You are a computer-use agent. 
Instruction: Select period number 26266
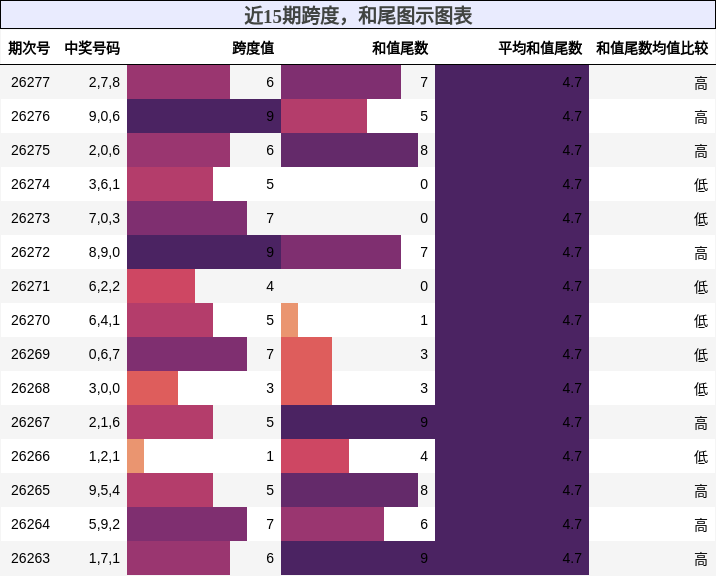[x=30, y=456]
